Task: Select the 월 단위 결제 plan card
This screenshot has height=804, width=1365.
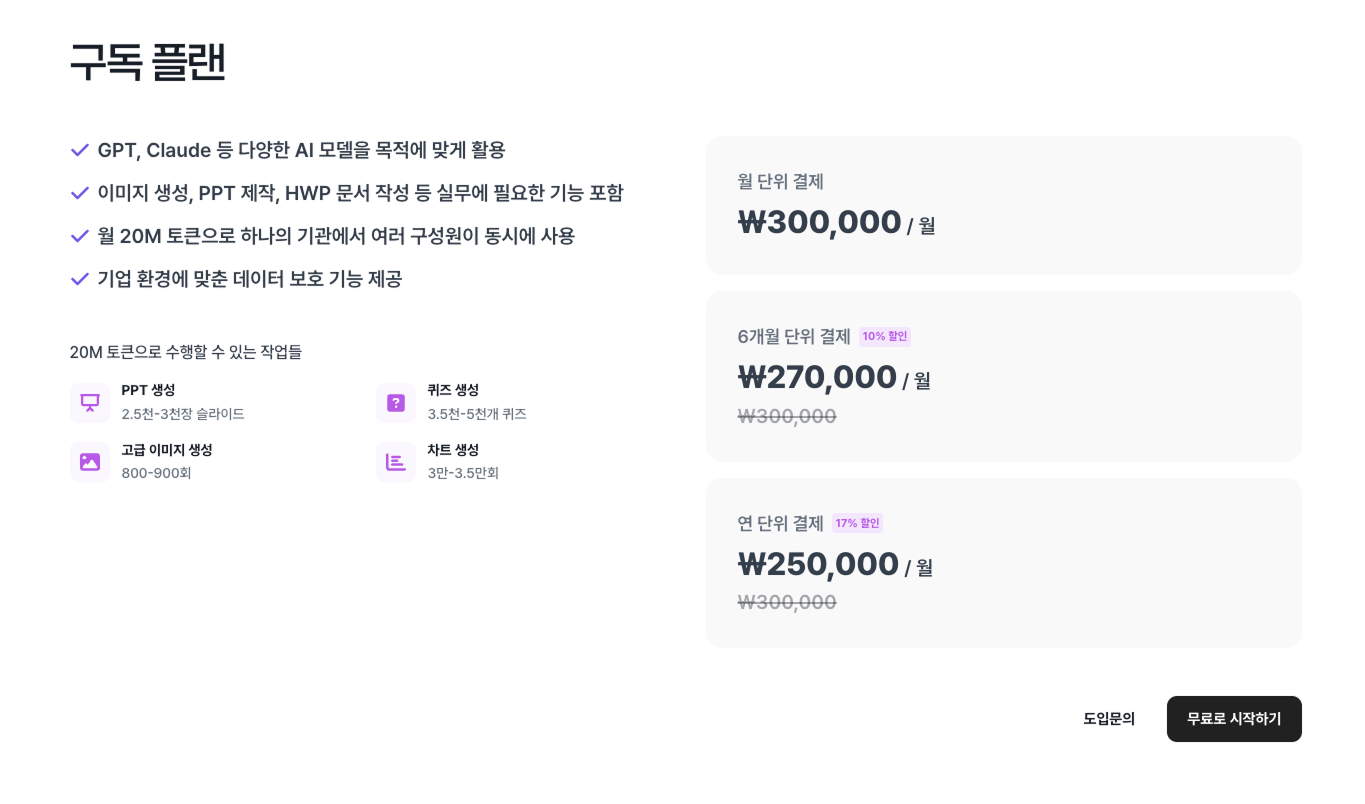Action: [1004, 205]
